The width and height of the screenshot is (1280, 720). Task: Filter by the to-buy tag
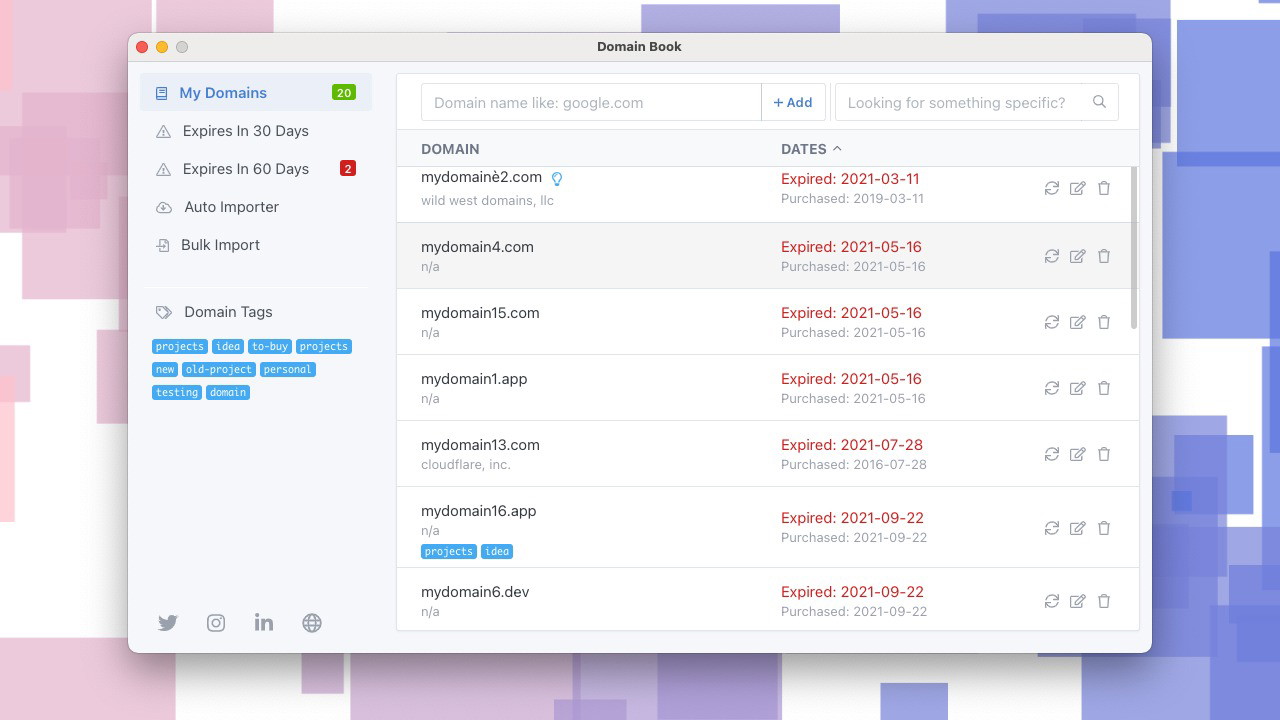(270, 347)
